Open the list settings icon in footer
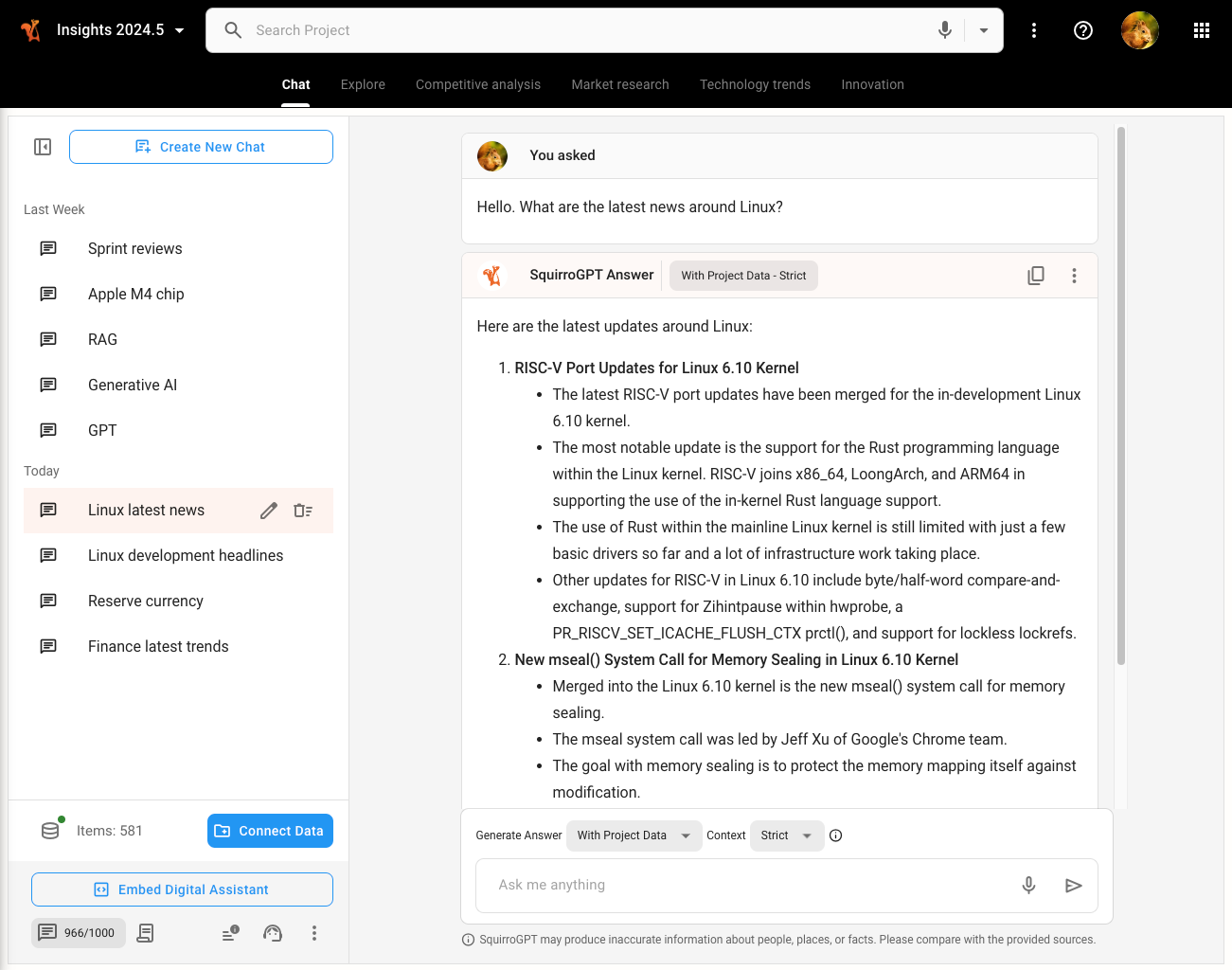This screenshot has height=970, width=1232. tap(231, 933)
